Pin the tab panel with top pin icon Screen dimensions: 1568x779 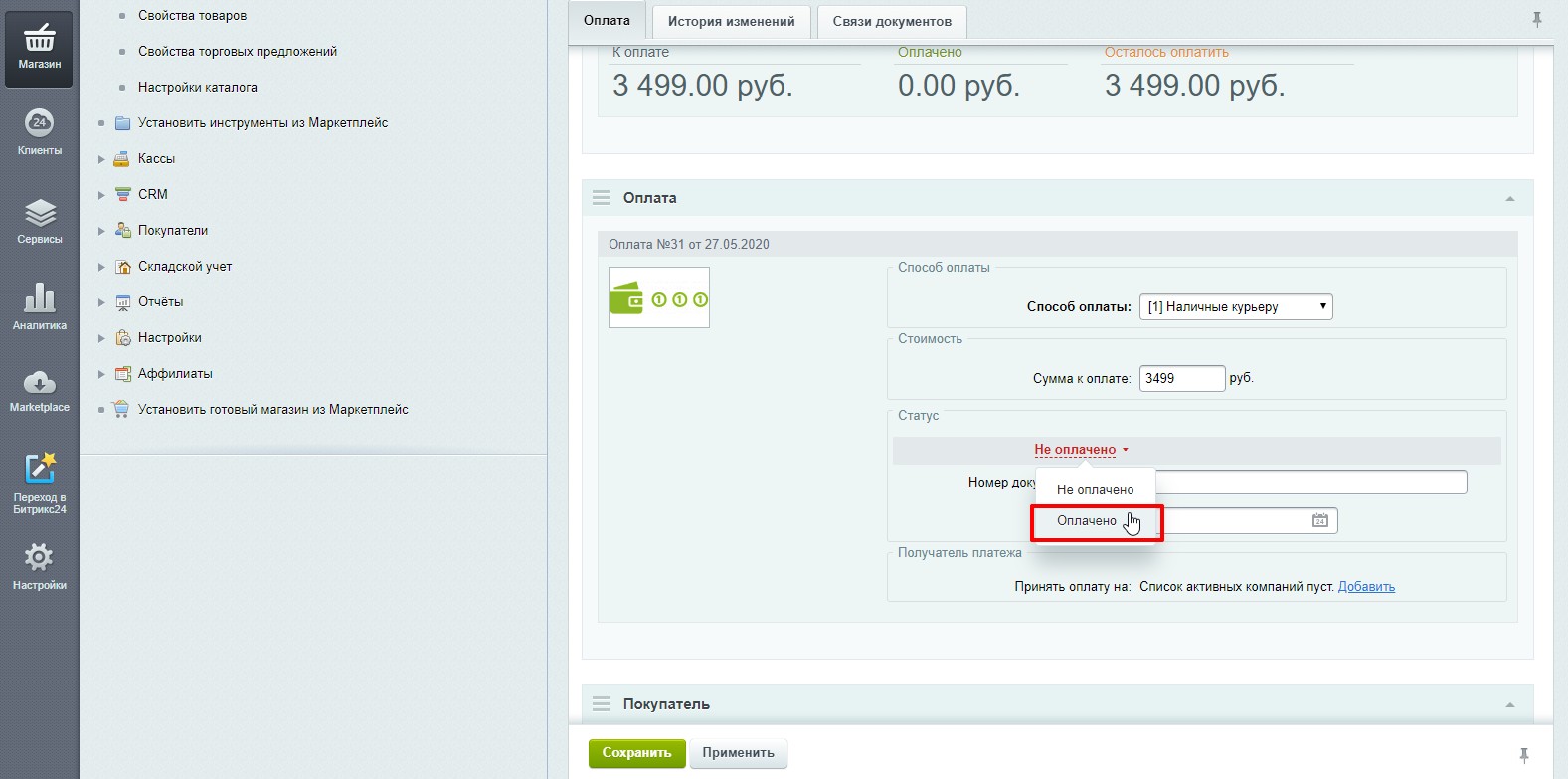pyautogui.click(x=1536, y=20)
